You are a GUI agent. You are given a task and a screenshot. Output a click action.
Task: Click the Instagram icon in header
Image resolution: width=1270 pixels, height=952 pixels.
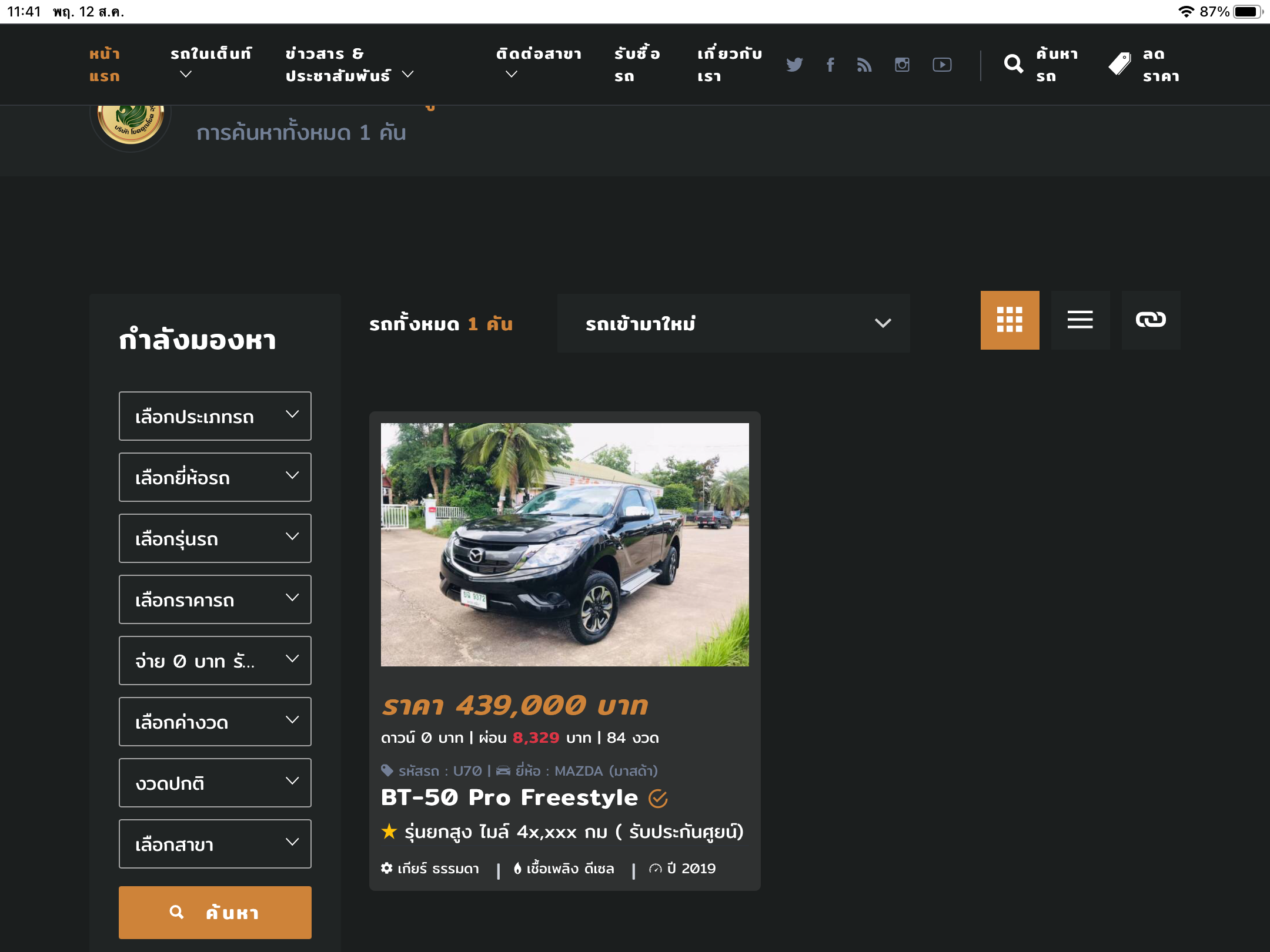click(x=902, y=65)
